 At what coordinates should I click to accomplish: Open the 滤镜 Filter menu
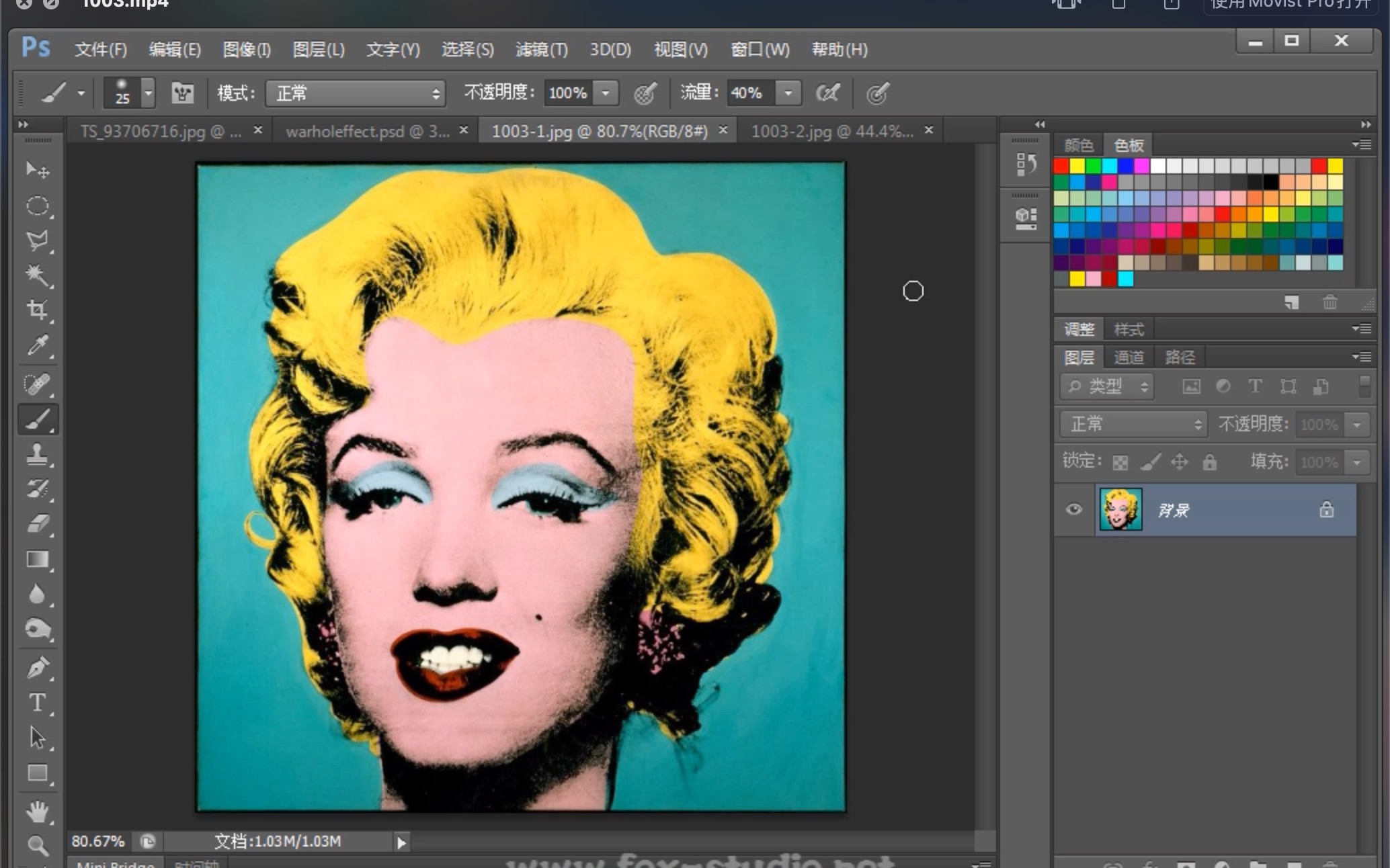coord(541,49)
